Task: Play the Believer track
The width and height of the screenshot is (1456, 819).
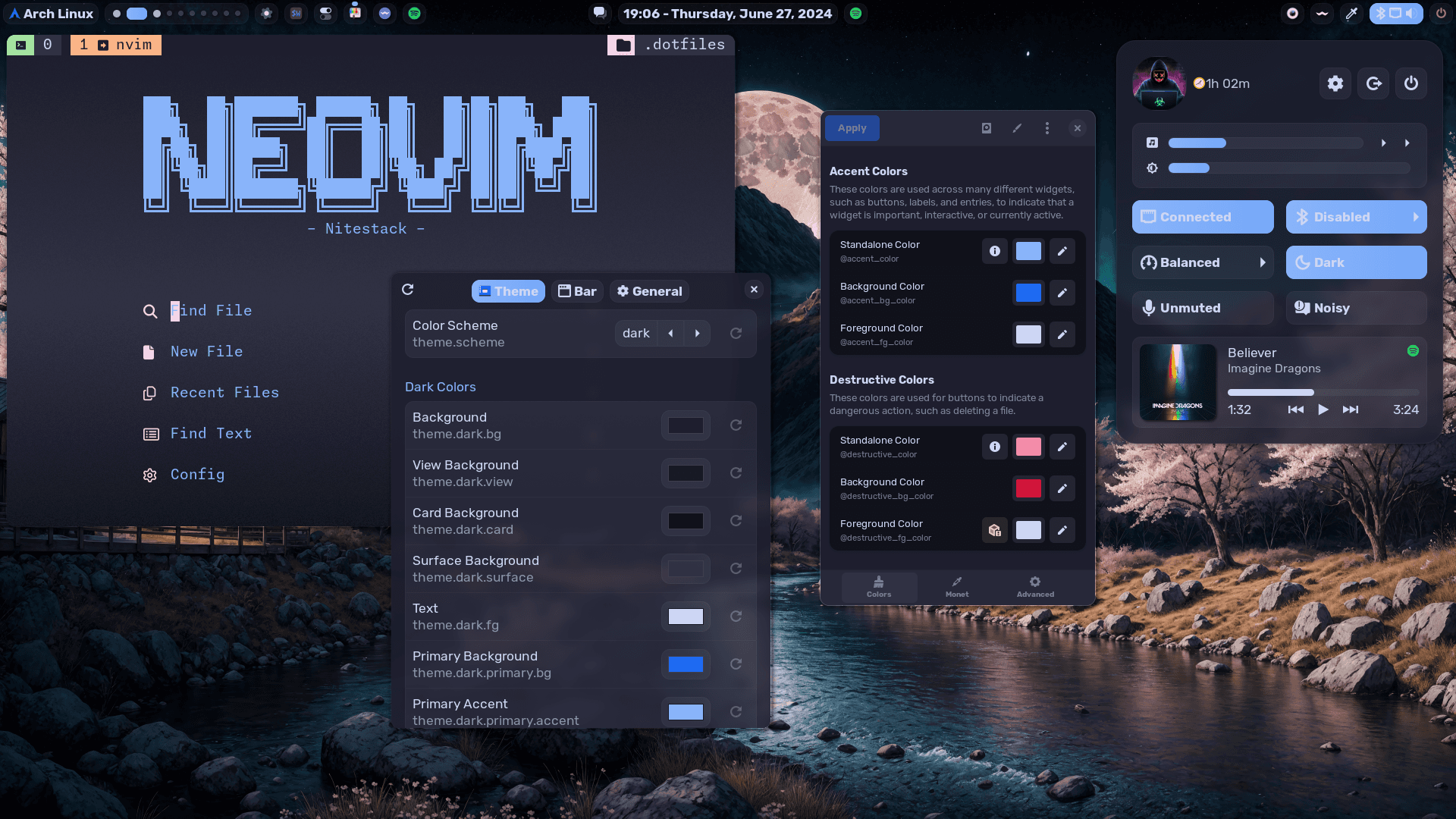Action: (1323, 409)
